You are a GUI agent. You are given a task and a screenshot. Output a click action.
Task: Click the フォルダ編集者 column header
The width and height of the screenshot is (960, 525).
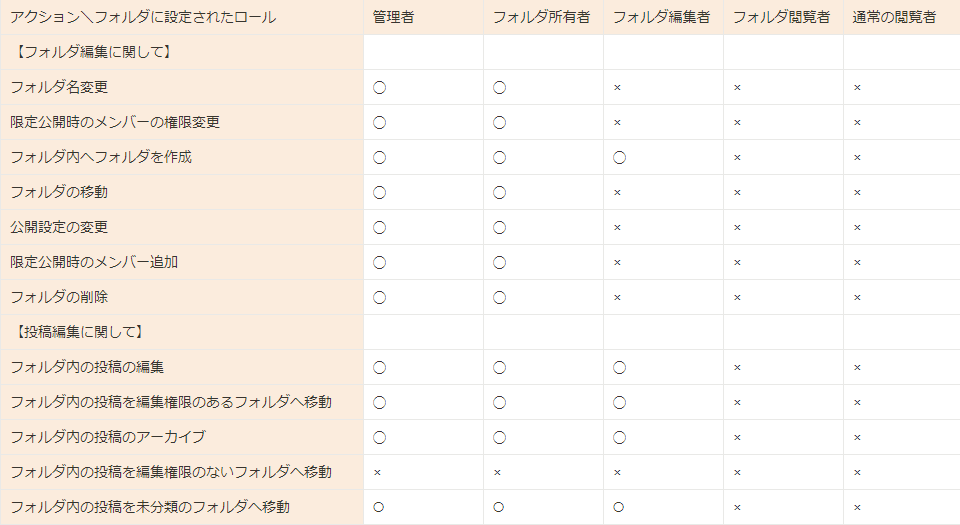click(661, 17)
